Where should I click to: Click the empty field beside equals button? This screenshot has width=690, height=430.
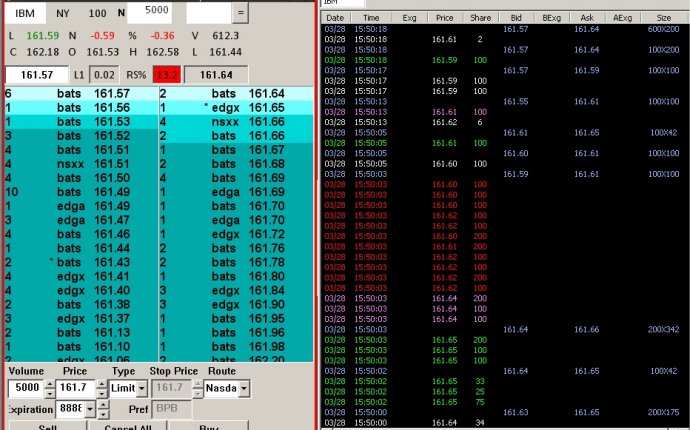209,13
